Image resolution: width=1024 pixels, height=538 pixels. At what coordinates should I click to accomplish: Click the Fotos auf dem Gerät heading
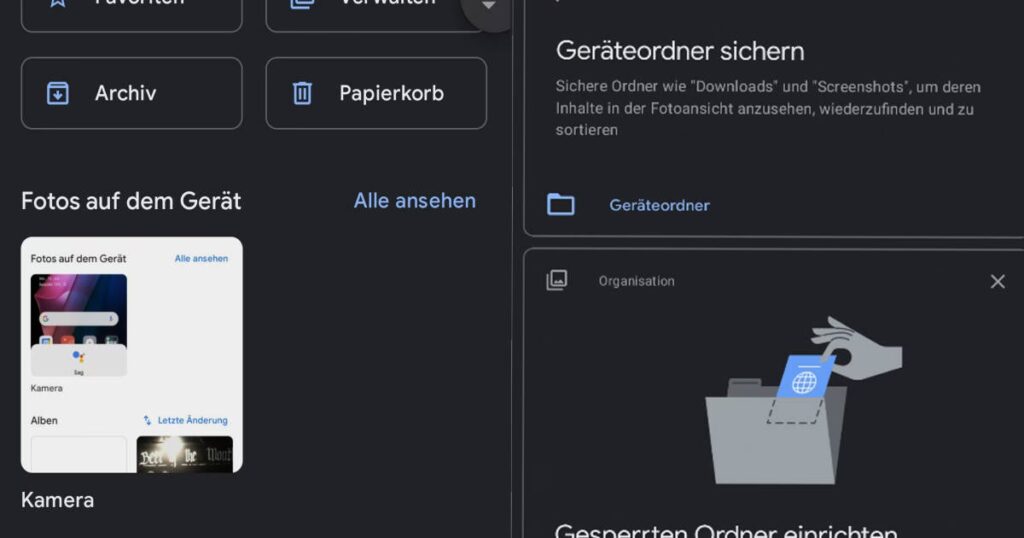[131, 201]
